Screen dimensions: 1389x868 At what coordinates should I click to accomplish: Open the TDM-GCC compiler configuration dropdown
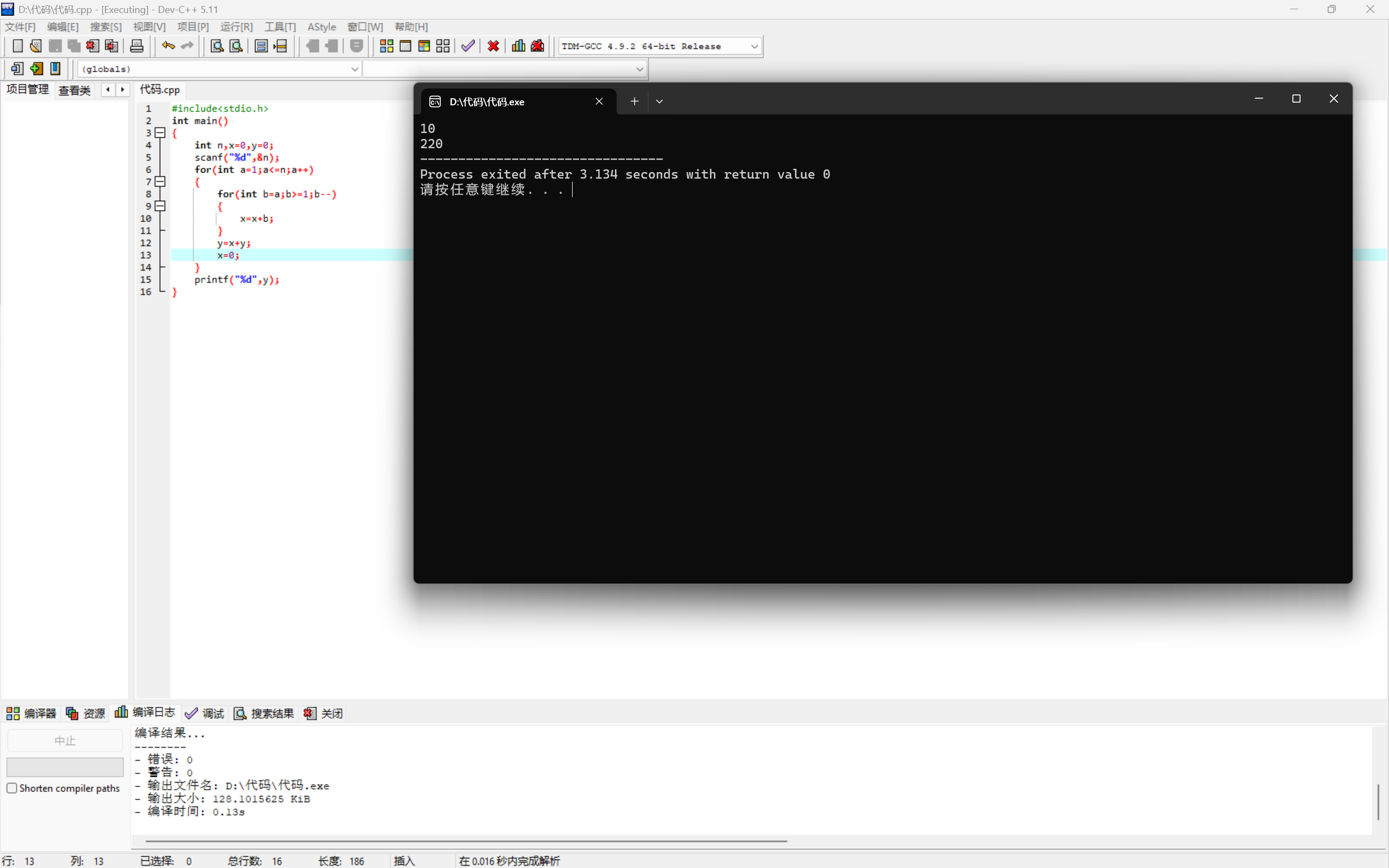754,46
